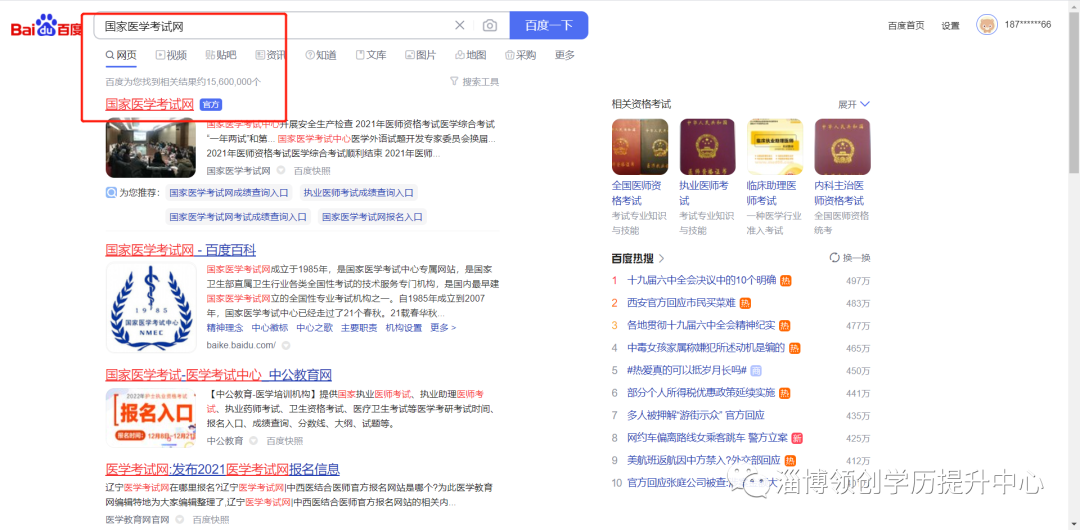Screen dimensions: 1080x530
Task: Click 国家医学考试网成绩查询入口 suggestion
Action: (229, 193)
